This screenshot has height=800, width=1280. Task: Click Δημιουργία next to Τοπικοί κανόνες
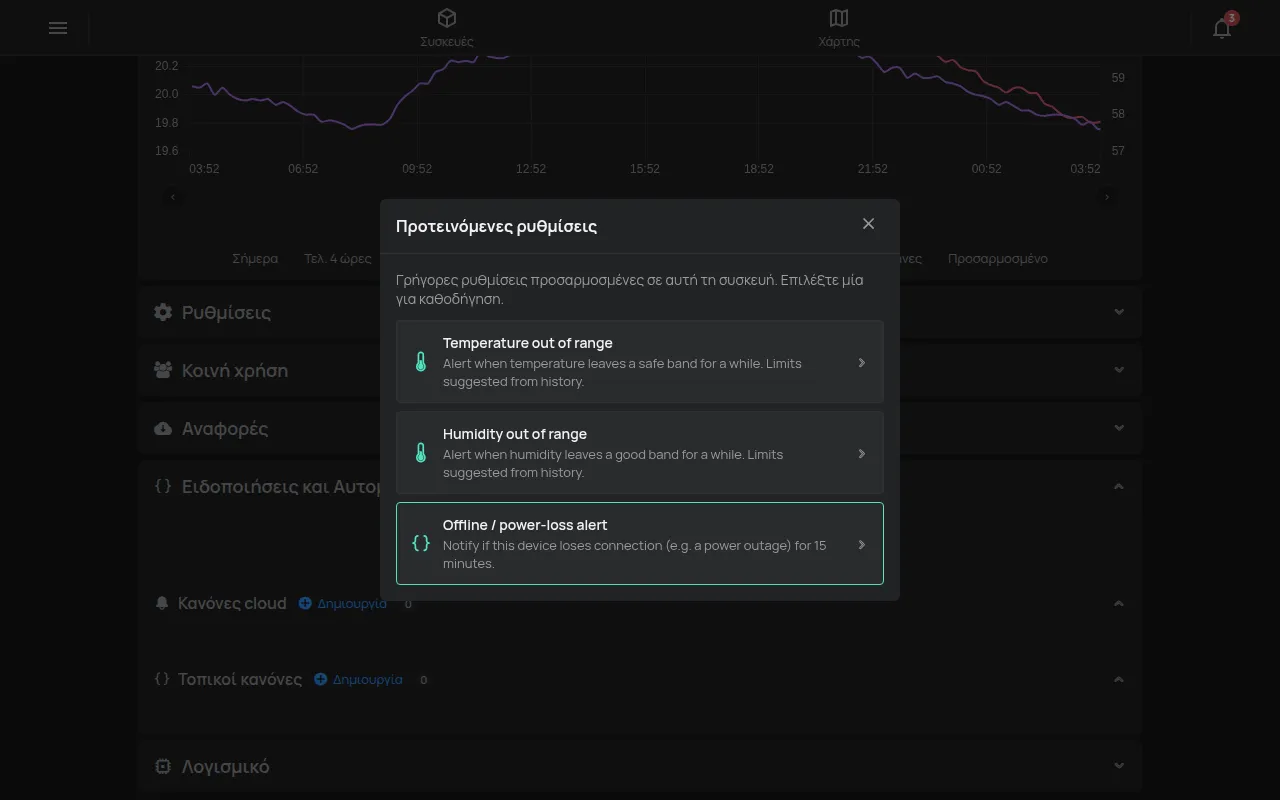click(359, 679)
